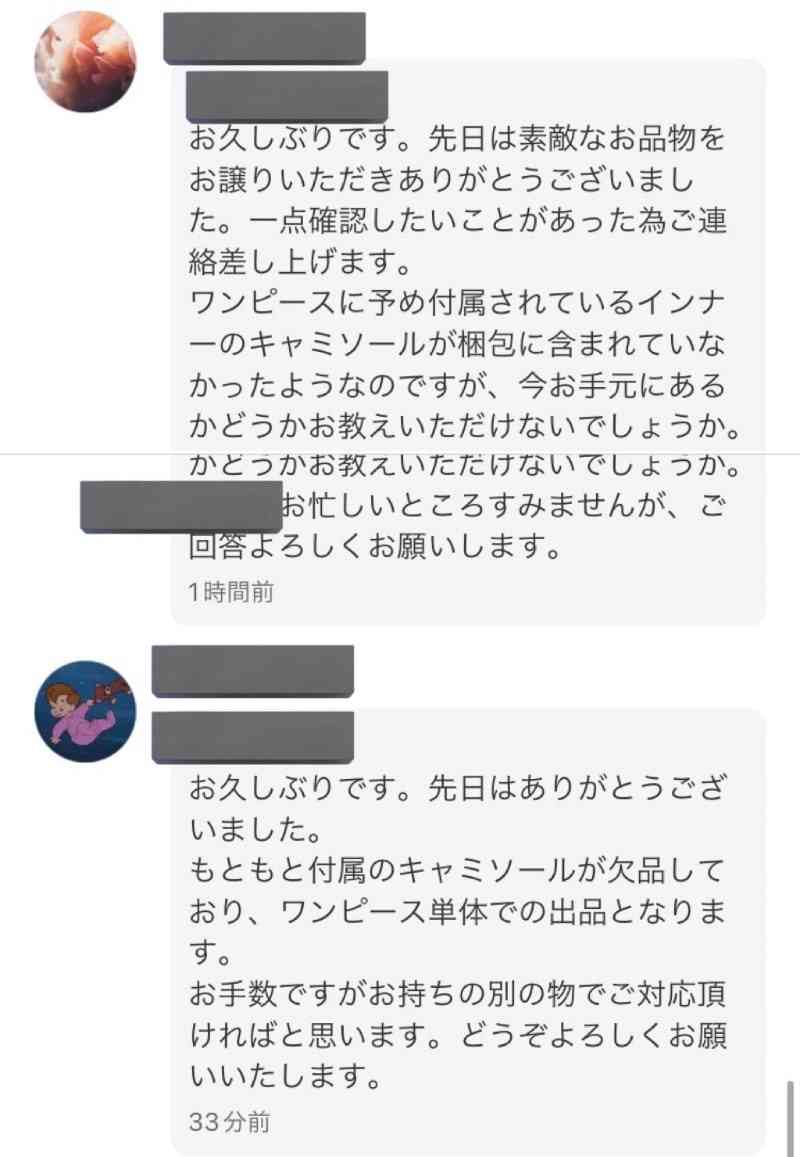Image resolution: width=800 pixels, height=1157 pixels.
Task: Tap the redacted username above the second message
Action: 252,671
